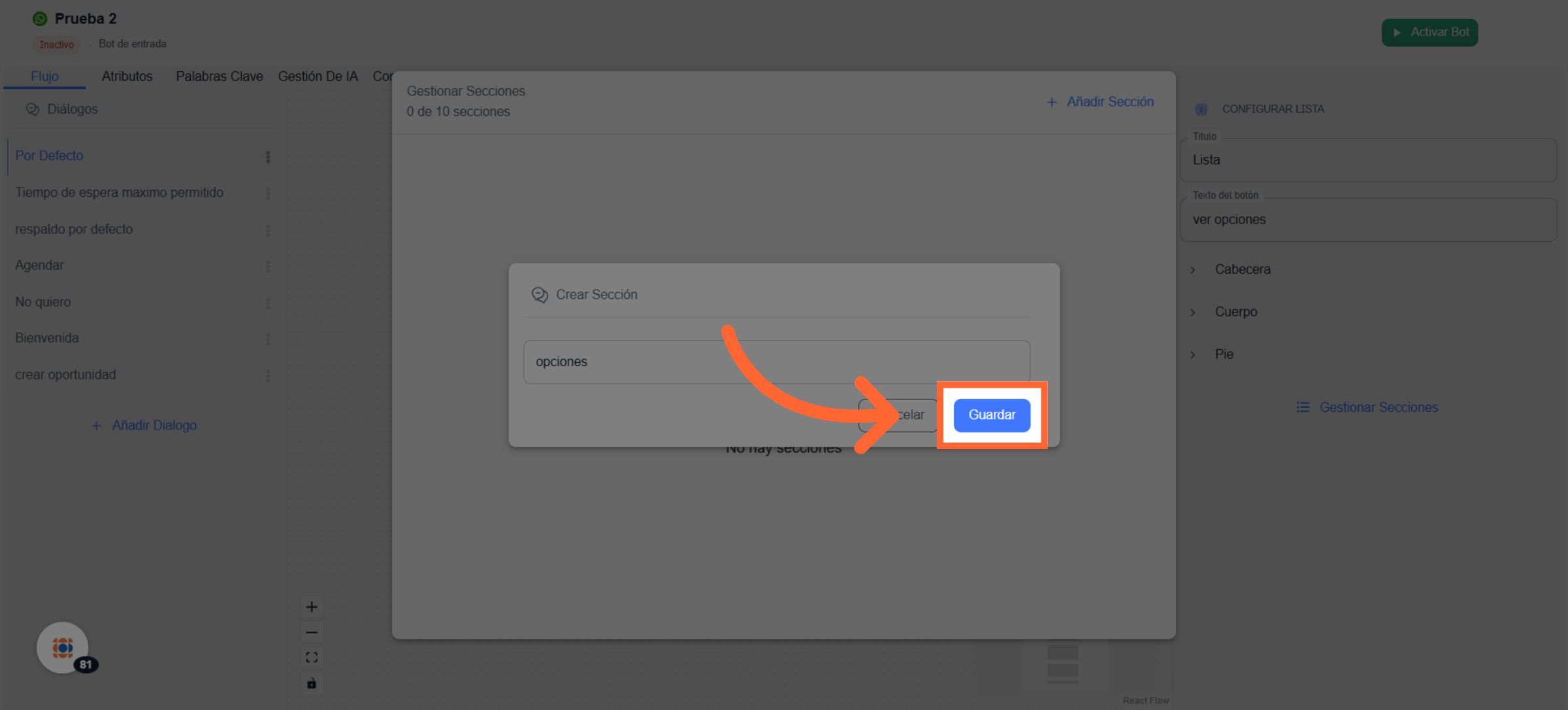Open the chat widget bubble with badge 81
The width and height of the screenshot is (1568, 710).
63,647
